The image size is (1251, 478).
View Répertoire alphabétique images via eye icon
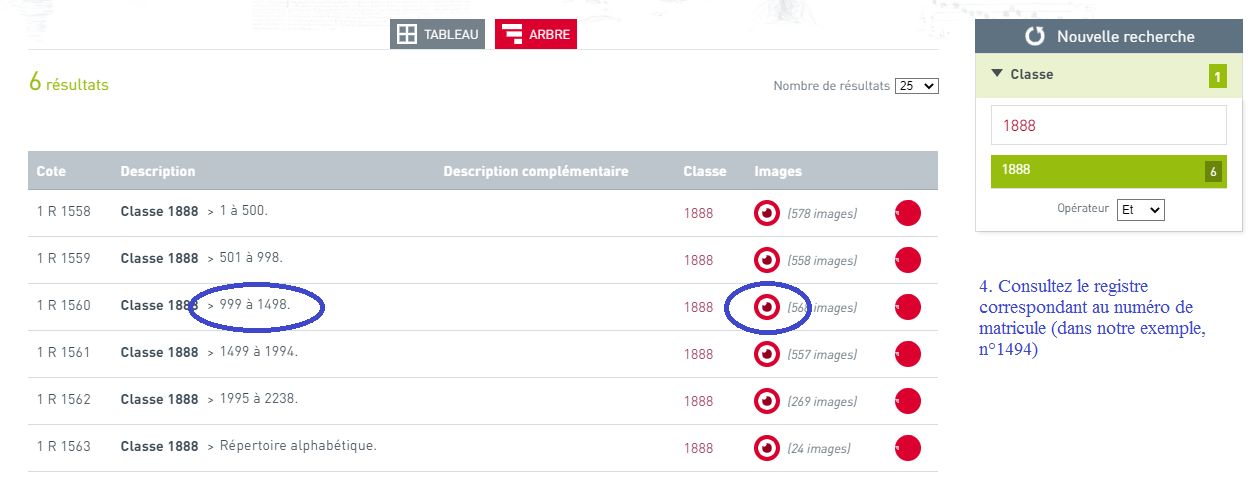click(766, 448)
